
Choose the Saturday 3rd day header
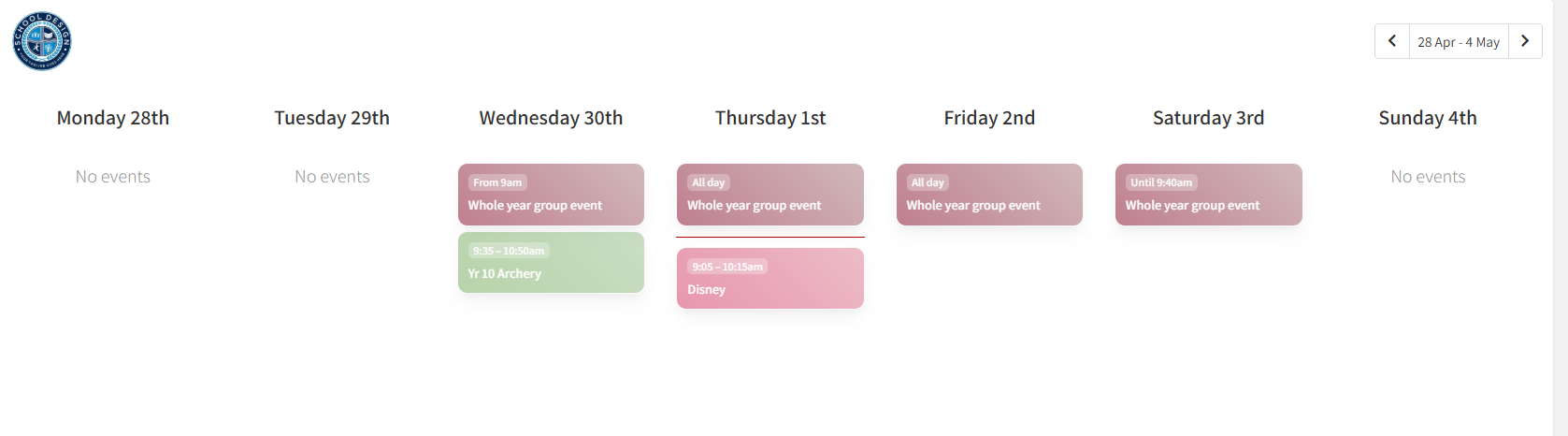click(1208, 118)
